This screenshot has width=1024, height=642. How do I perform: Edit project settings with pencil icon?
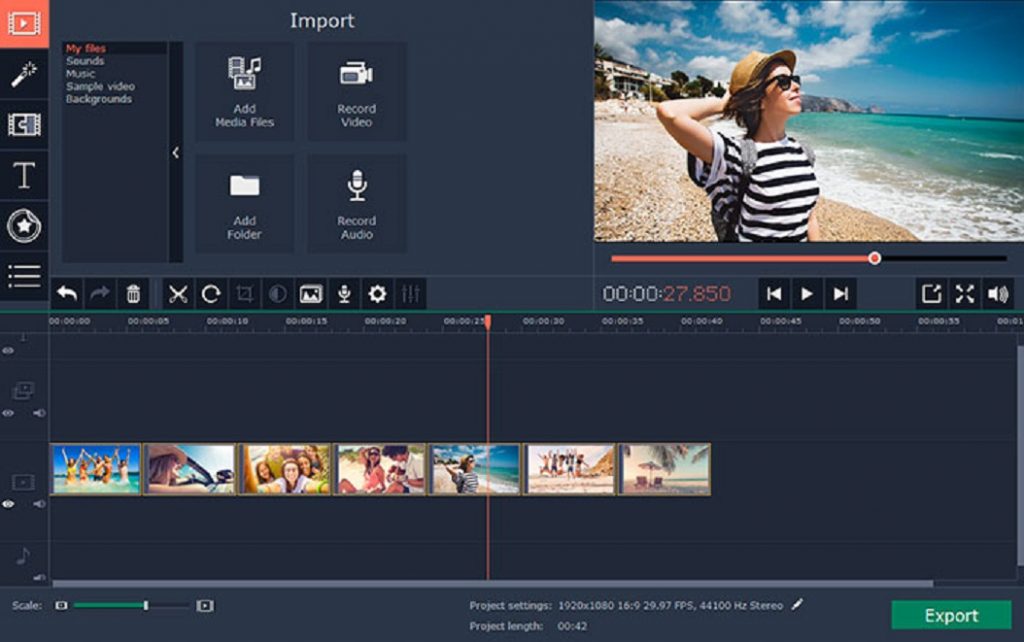(797, 604)
